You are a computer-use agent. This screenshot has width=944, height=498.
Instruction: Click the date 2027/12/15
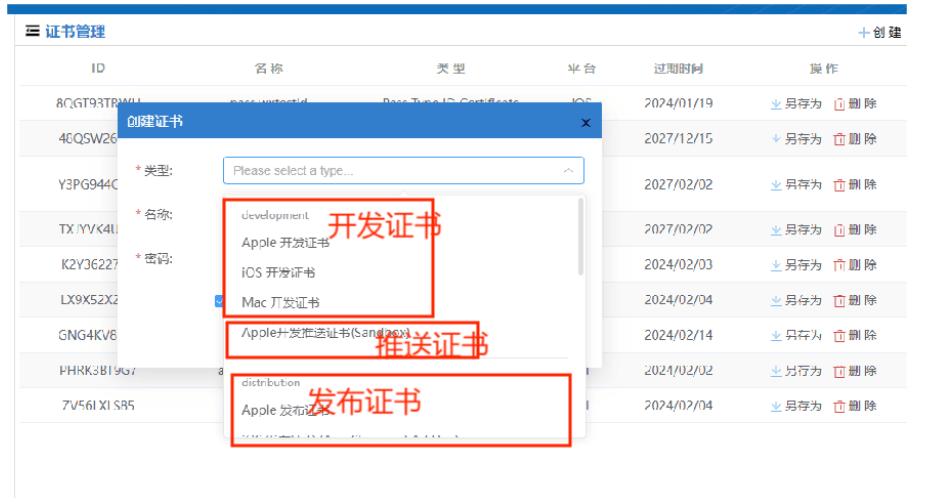678,139
